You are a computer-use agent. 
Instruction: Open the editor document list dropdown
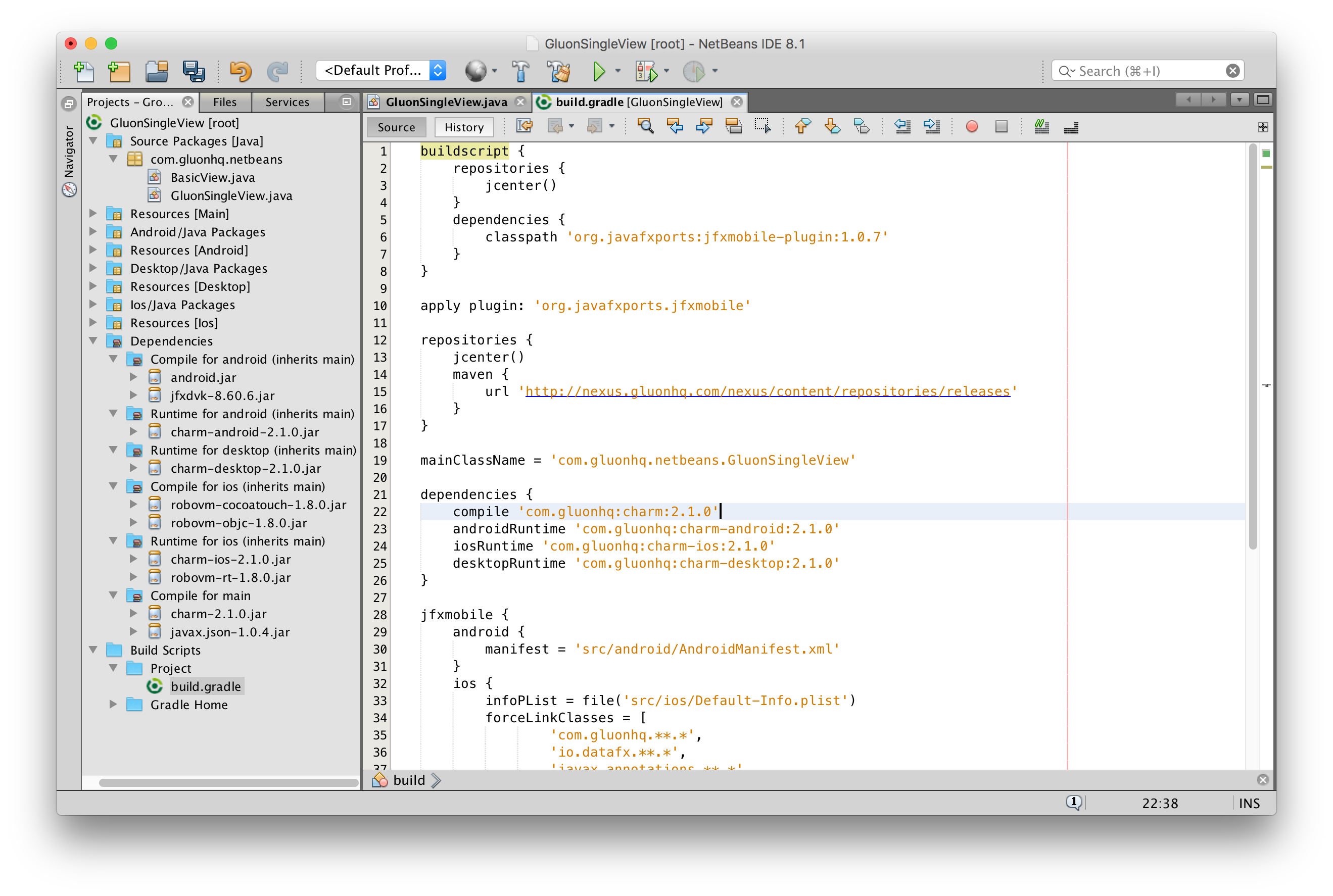(1239, 100)
